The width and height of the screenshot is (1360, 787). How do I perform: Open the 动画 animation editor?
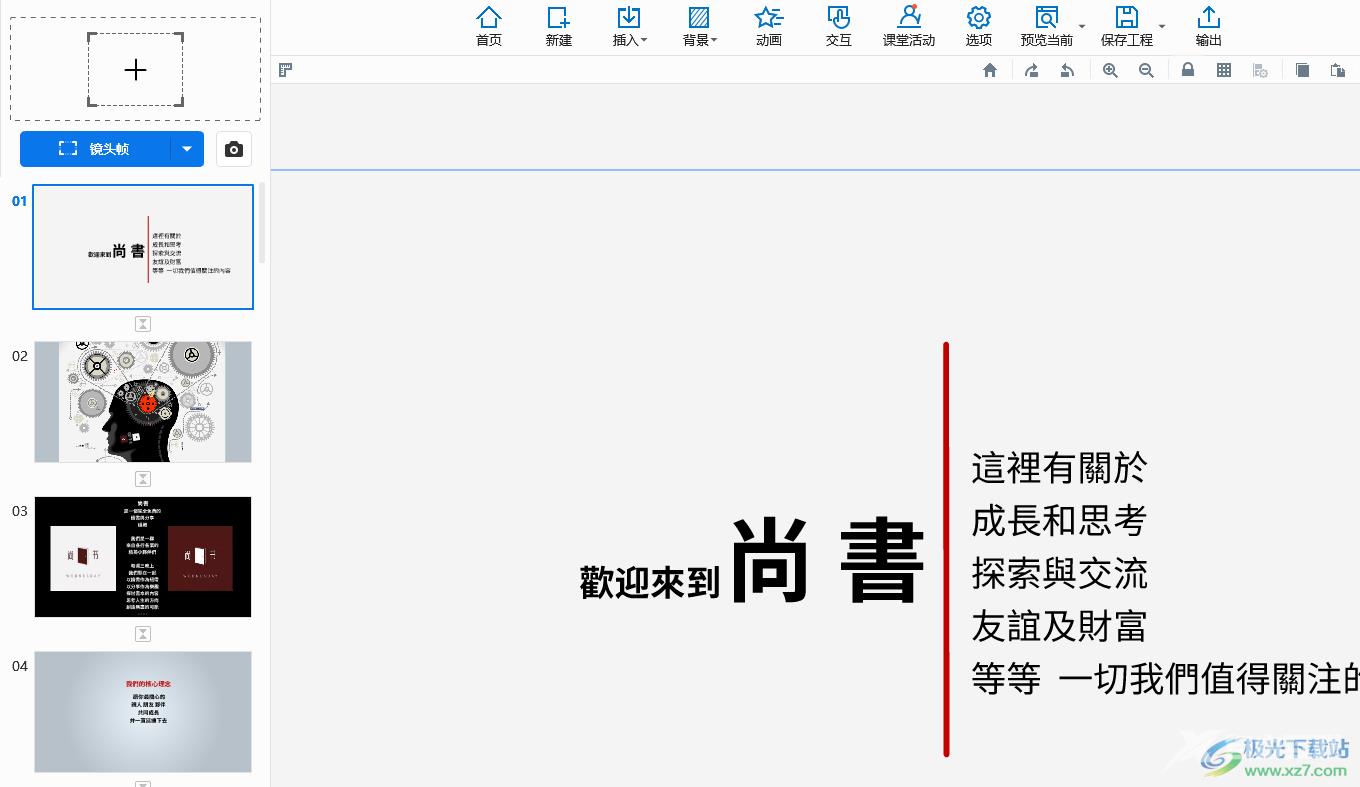(x=769, y=26)
